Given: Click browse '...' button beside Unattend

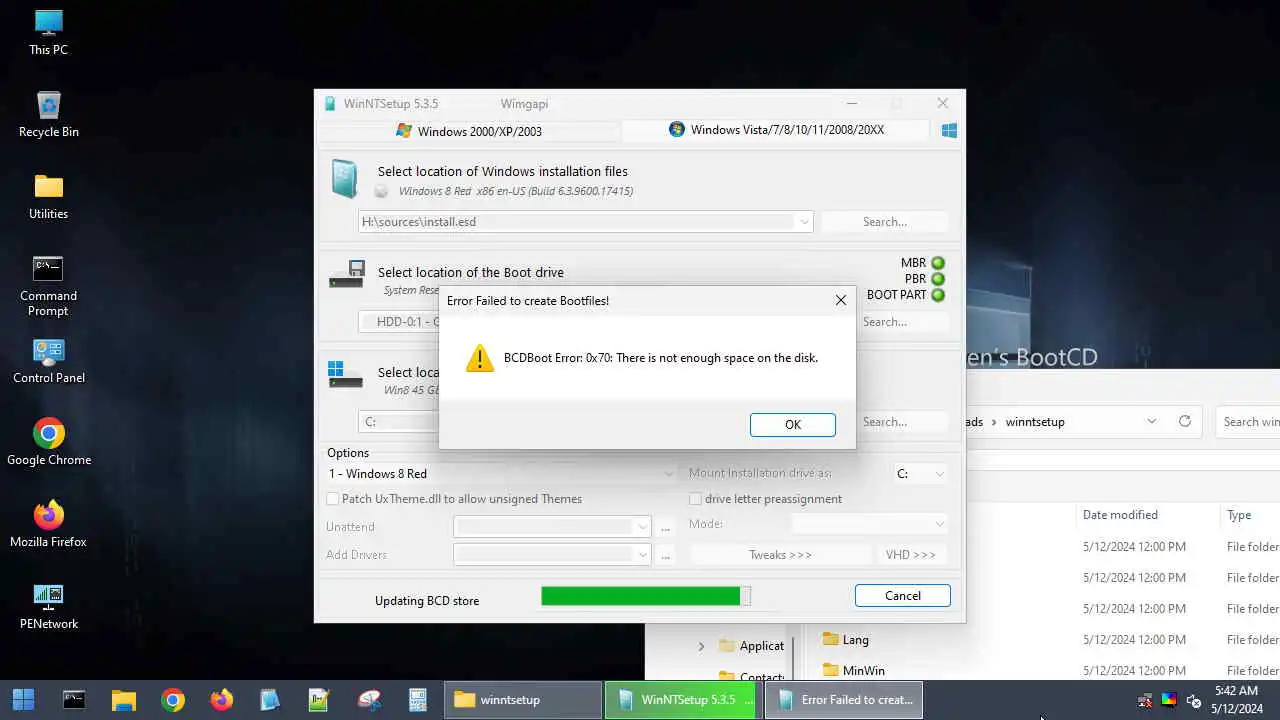Looking at the screenshot, I should (x=666, y=527).
